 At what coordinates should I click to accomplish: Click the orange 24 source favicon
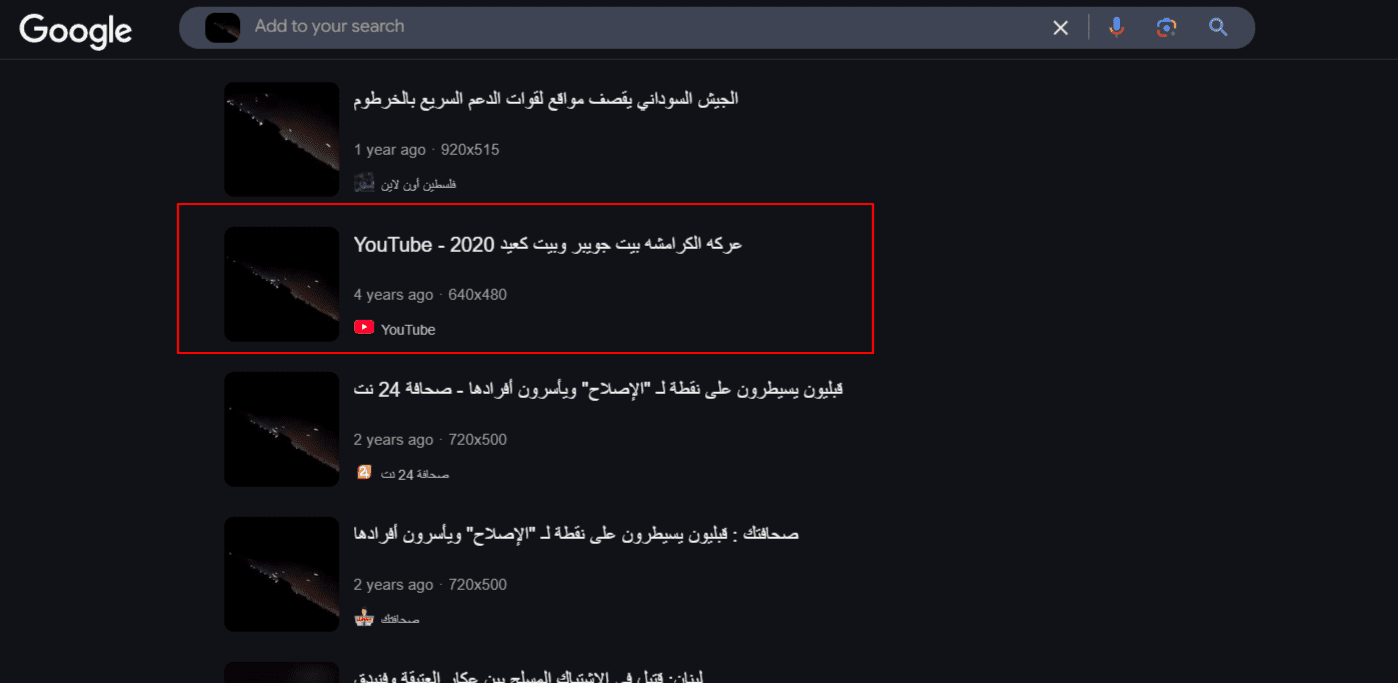coord(364,472)
